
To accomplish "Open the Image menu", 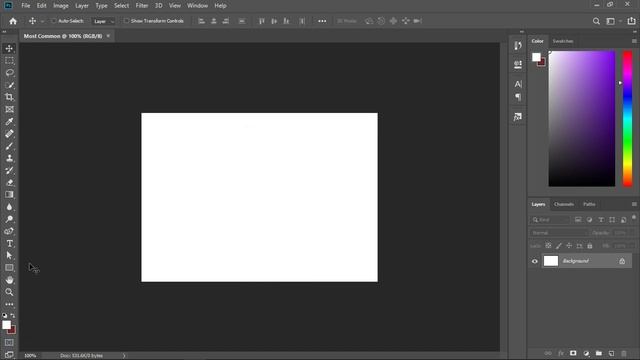I will pos(61,6).
